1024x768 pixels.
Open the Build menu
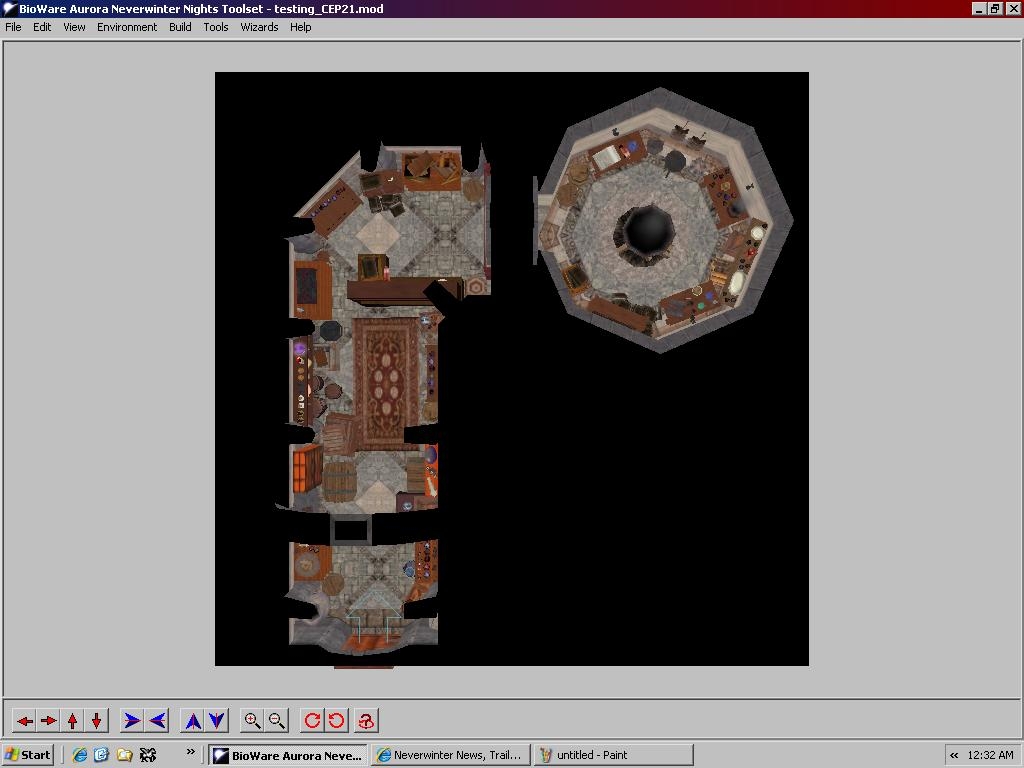tap(180, 27)
